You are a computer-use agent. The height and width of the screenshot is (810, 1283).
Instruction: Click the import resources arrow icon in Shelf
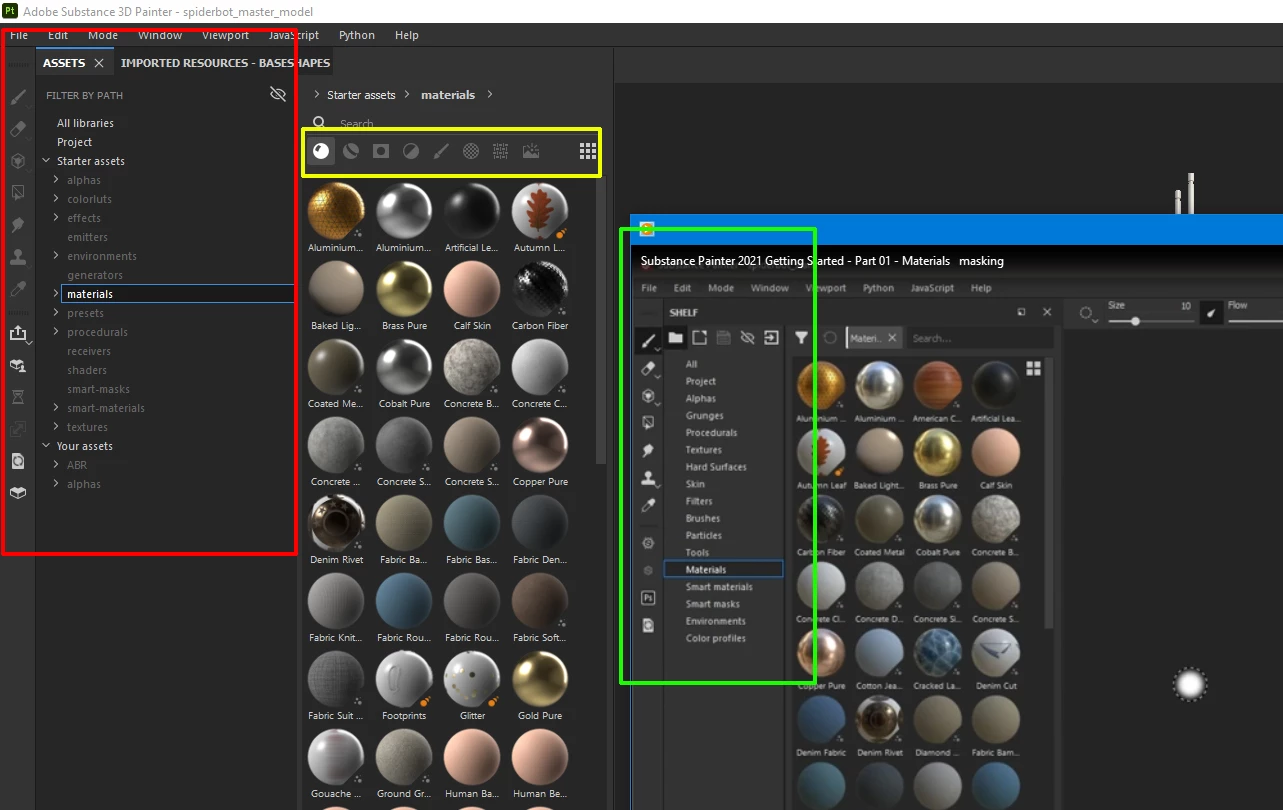771,338
